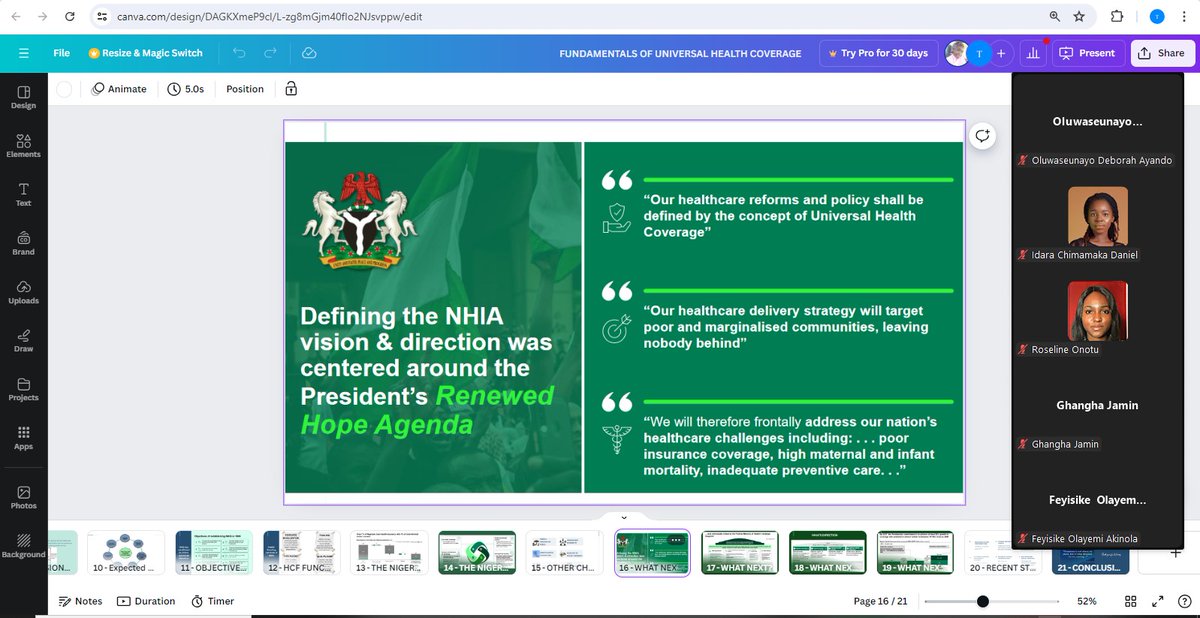Screen dimensions: 1200x618
Task: Bookmark this page with the star icon
Action: [1079, 16]
